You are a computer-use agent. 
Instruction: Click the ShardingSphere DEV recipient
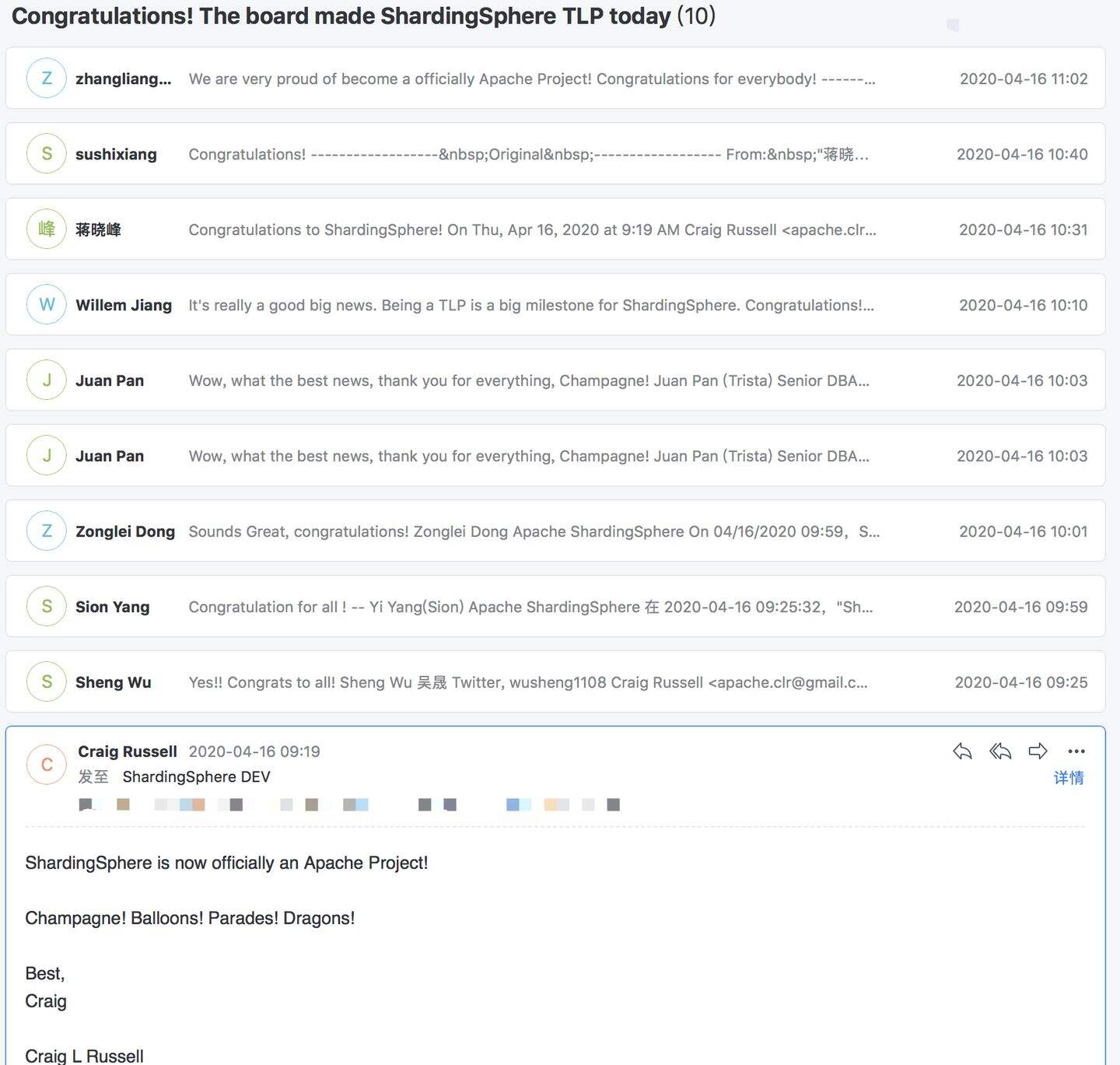tap(196, 777)
